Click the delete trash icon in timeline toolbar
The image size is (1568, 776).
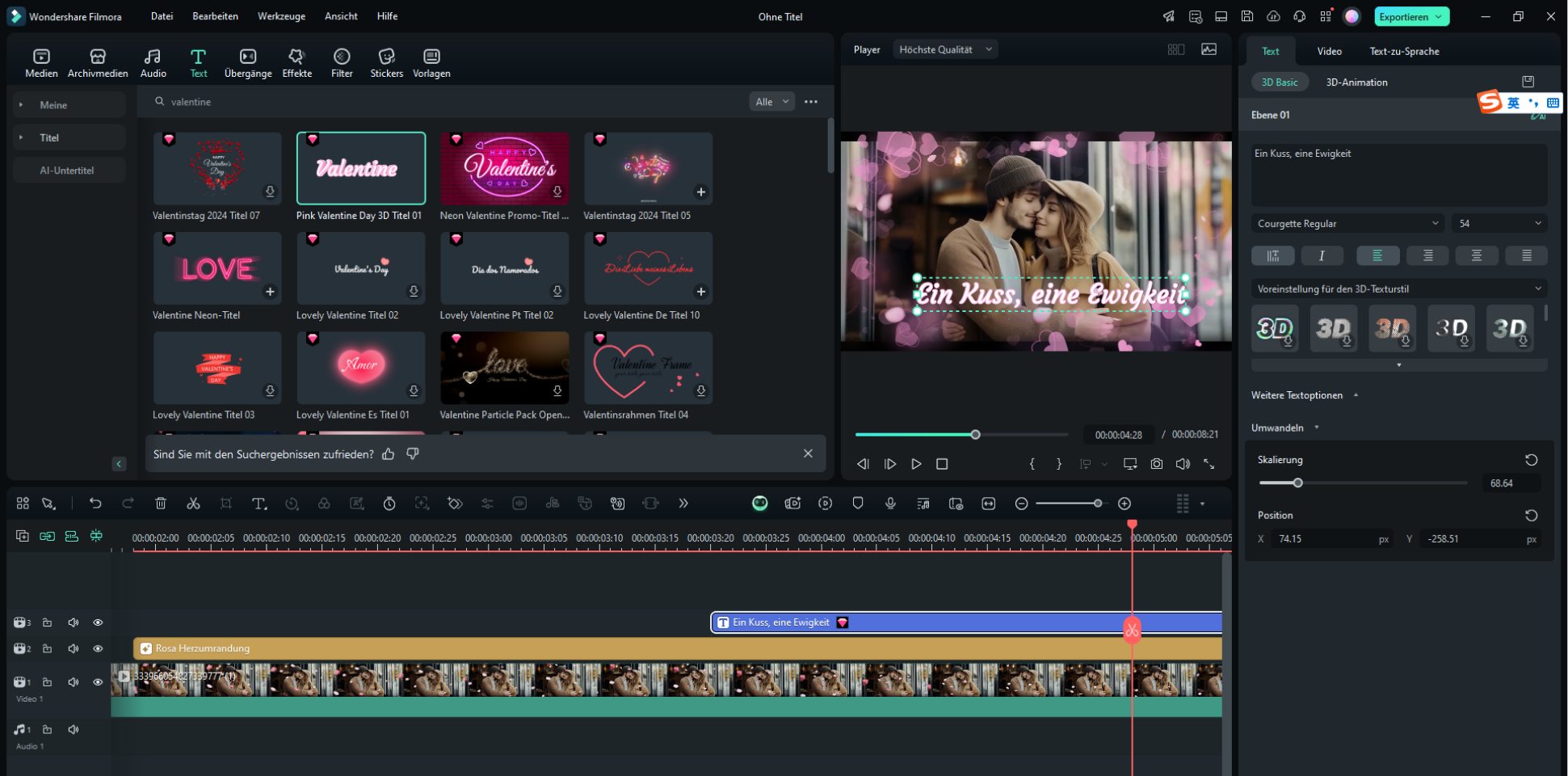coord(161,504)
